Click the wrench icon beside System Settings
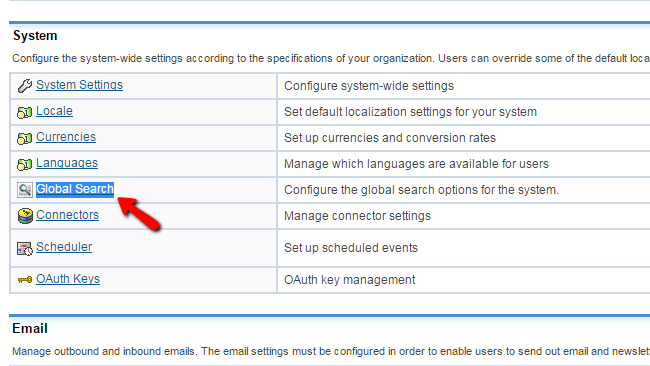Screen dimensions: 650x366 click(24, 86)
